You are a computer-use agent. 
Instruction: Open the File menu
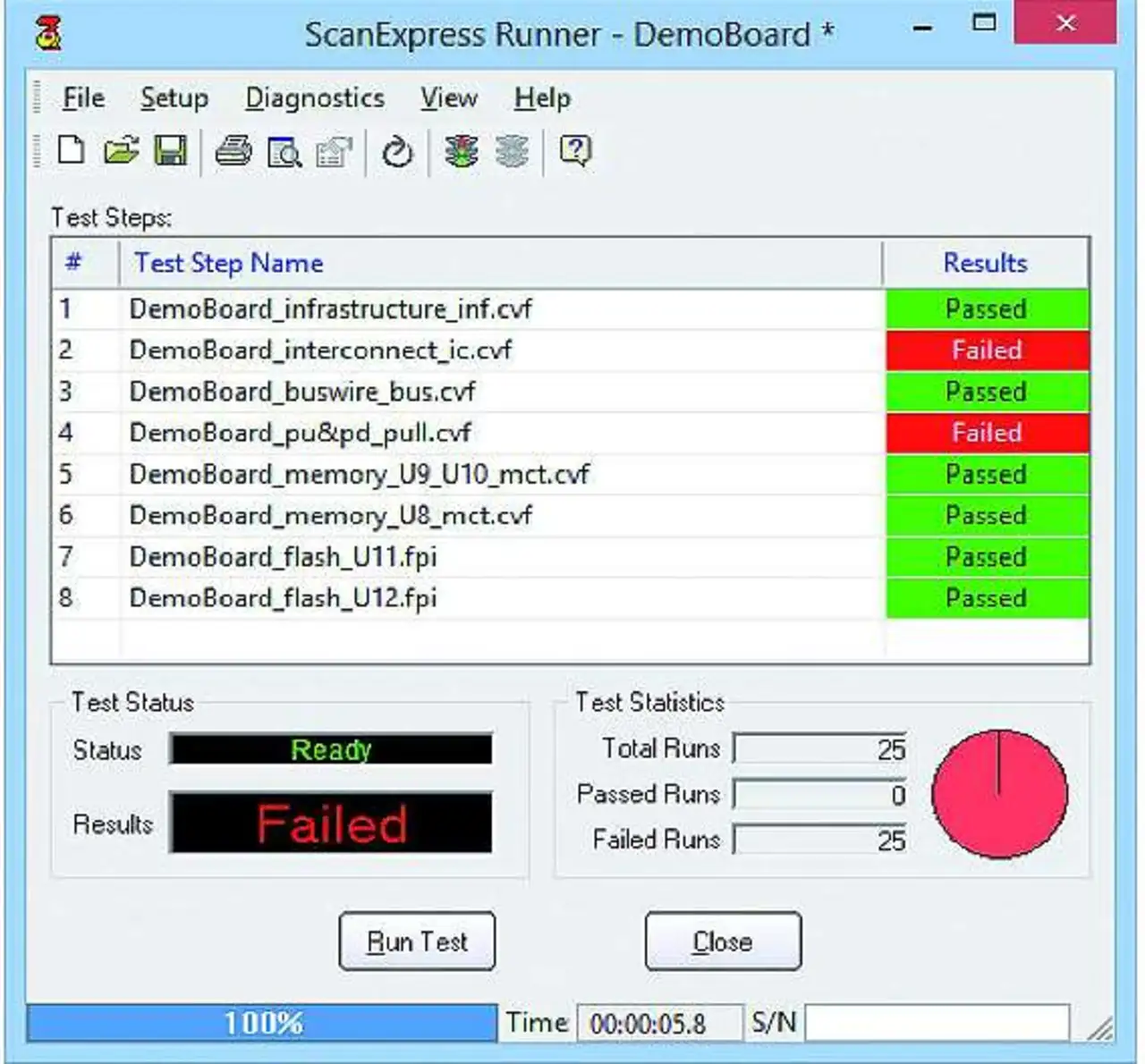(x=83, y=98)
